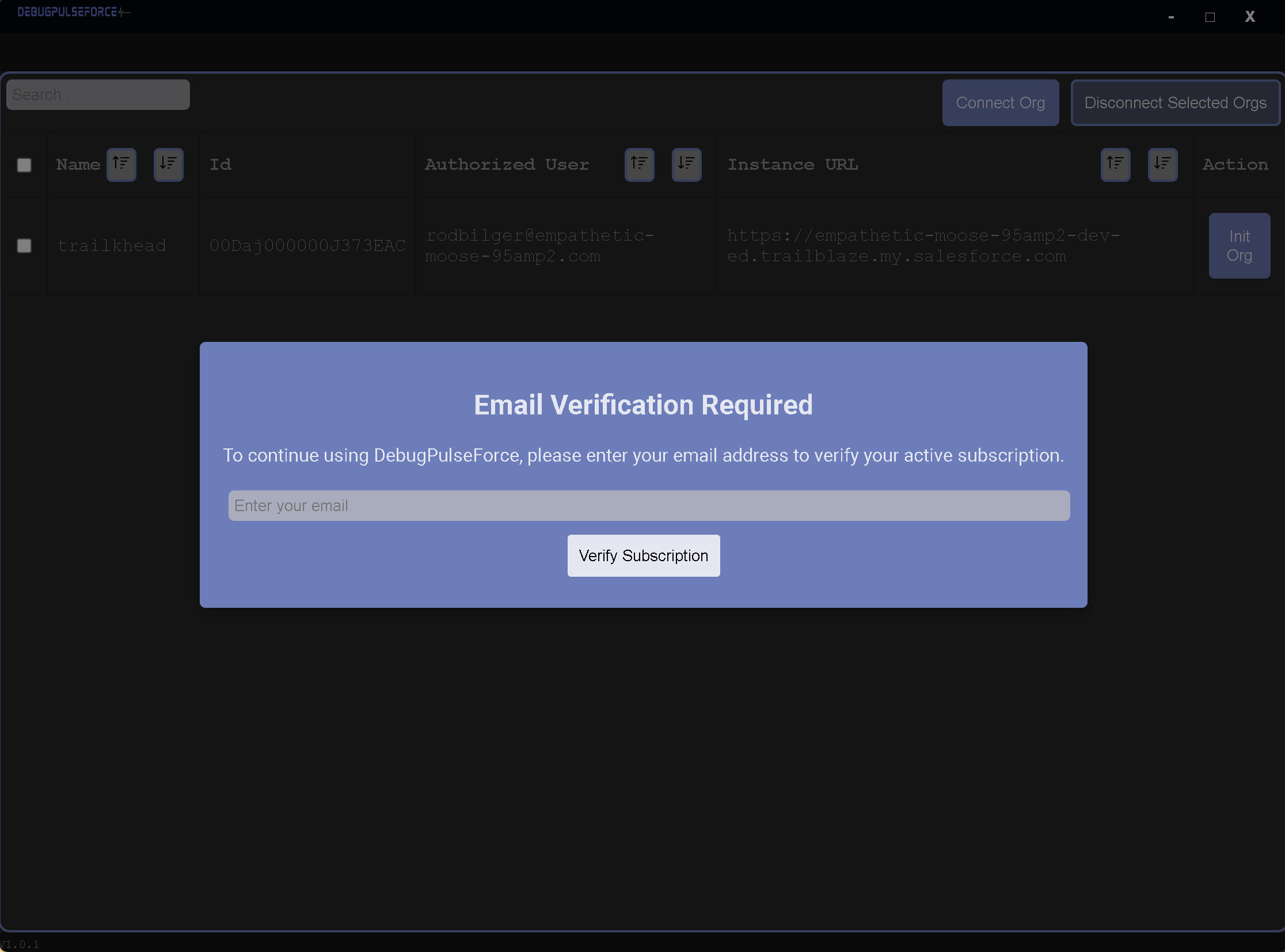Screen dimensions: 1285x952
Task: Focus the Enter your email field
Action: click(649, 505)
